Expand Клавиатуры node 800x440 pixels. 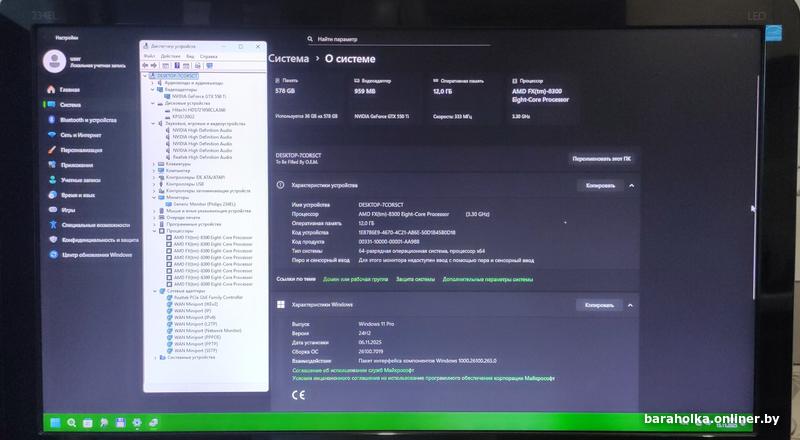154,164
